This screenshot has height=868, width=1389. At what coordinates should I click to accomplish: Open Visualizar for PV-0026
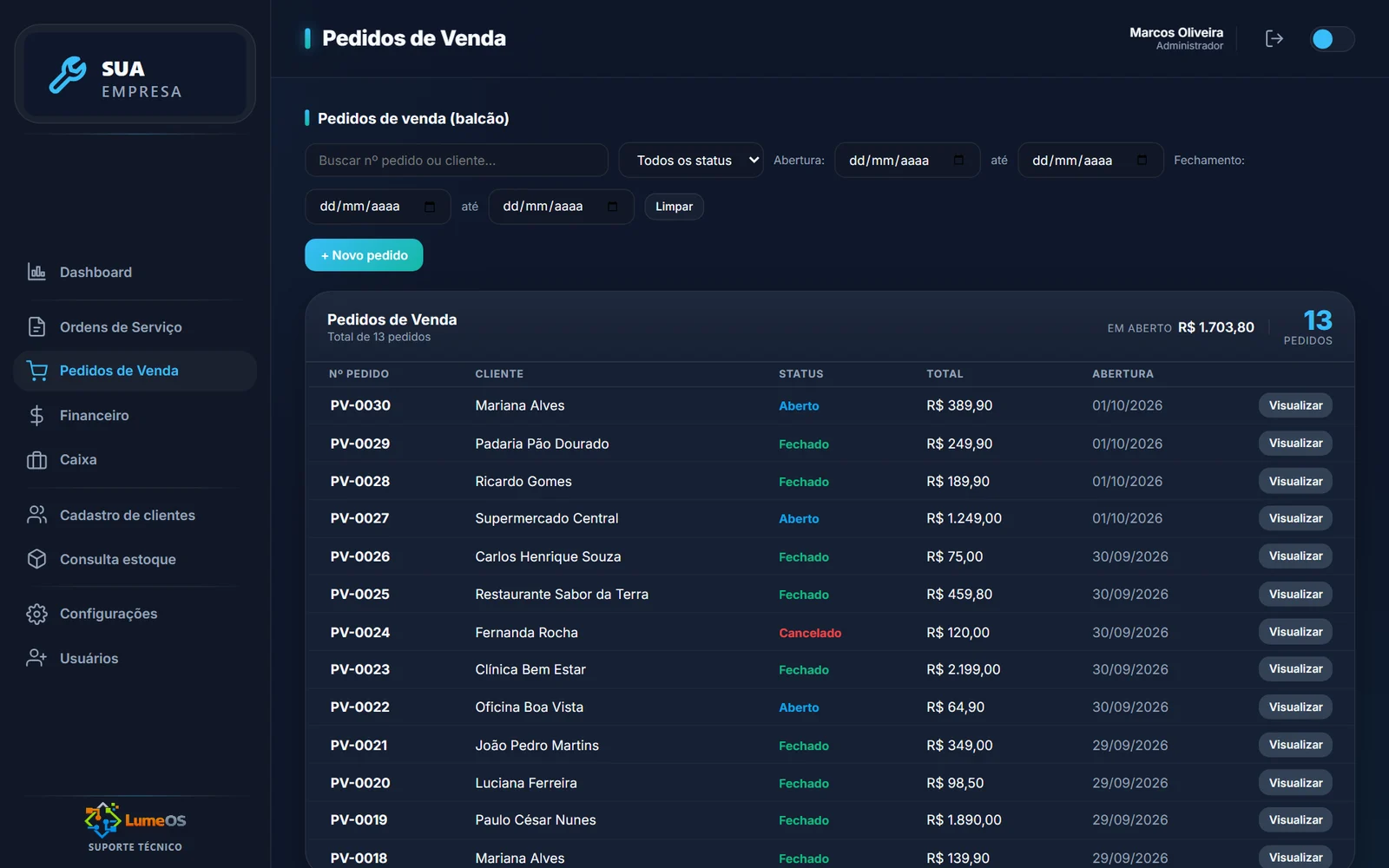1295,556
